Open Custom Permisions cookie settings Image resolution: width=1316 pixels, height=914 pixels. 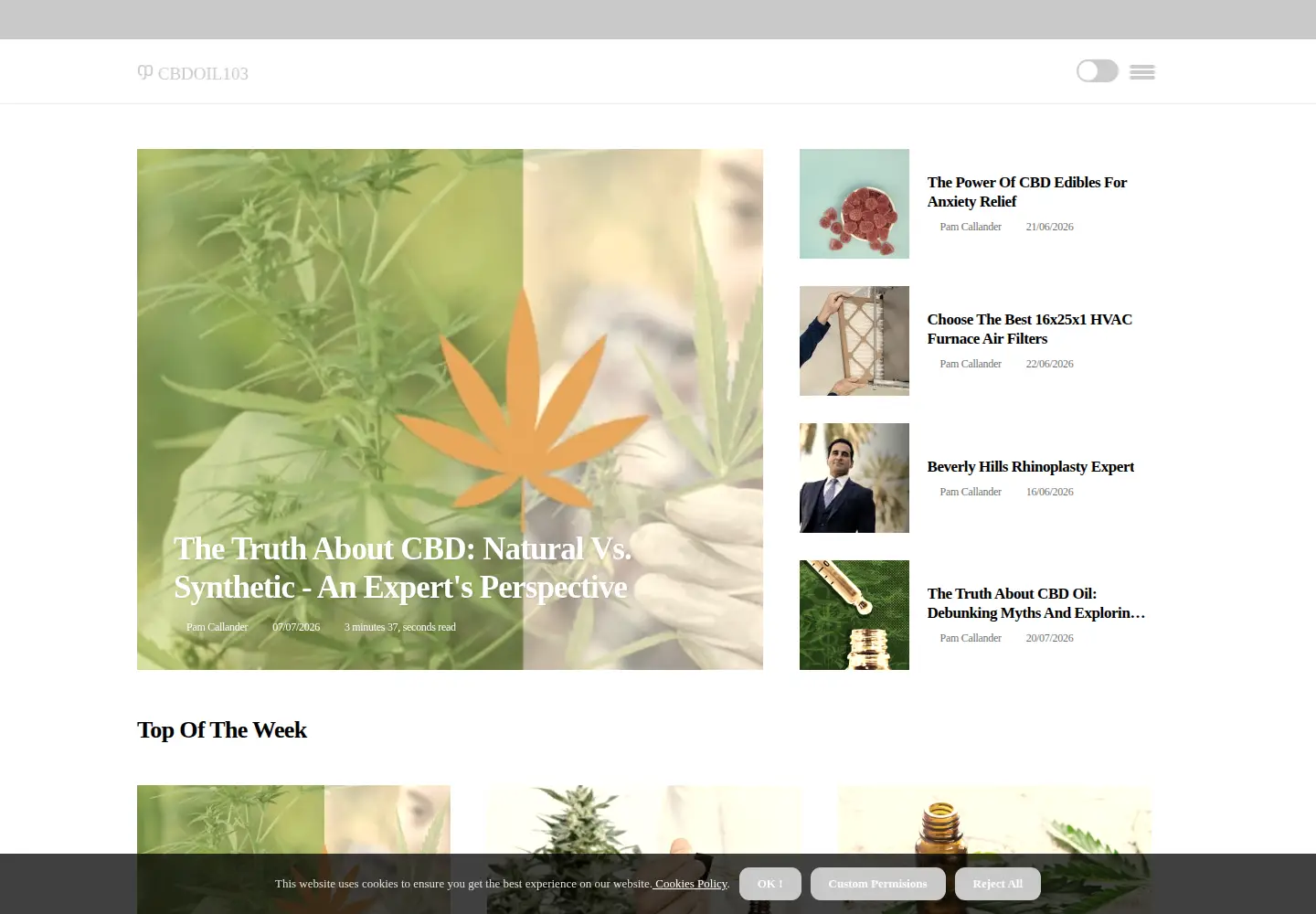coord(877,884)
